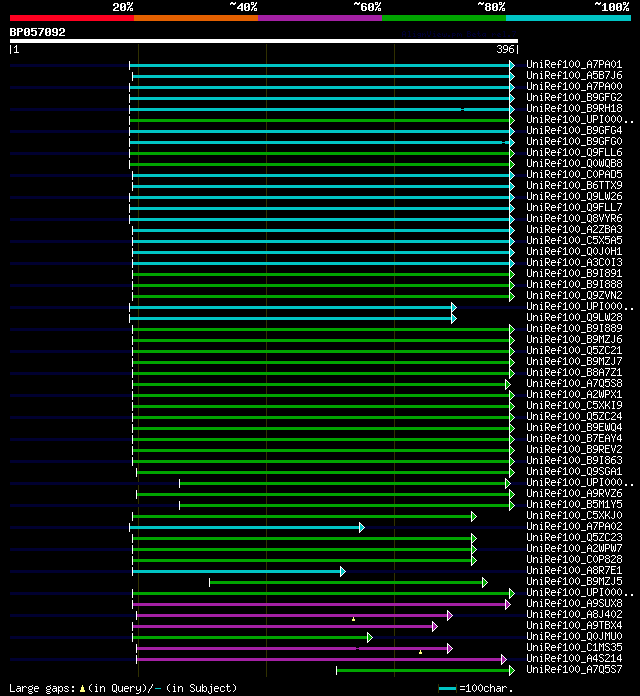
Task: Click the orange ~40% identity legend segment
Action: (x=196, y=18)
